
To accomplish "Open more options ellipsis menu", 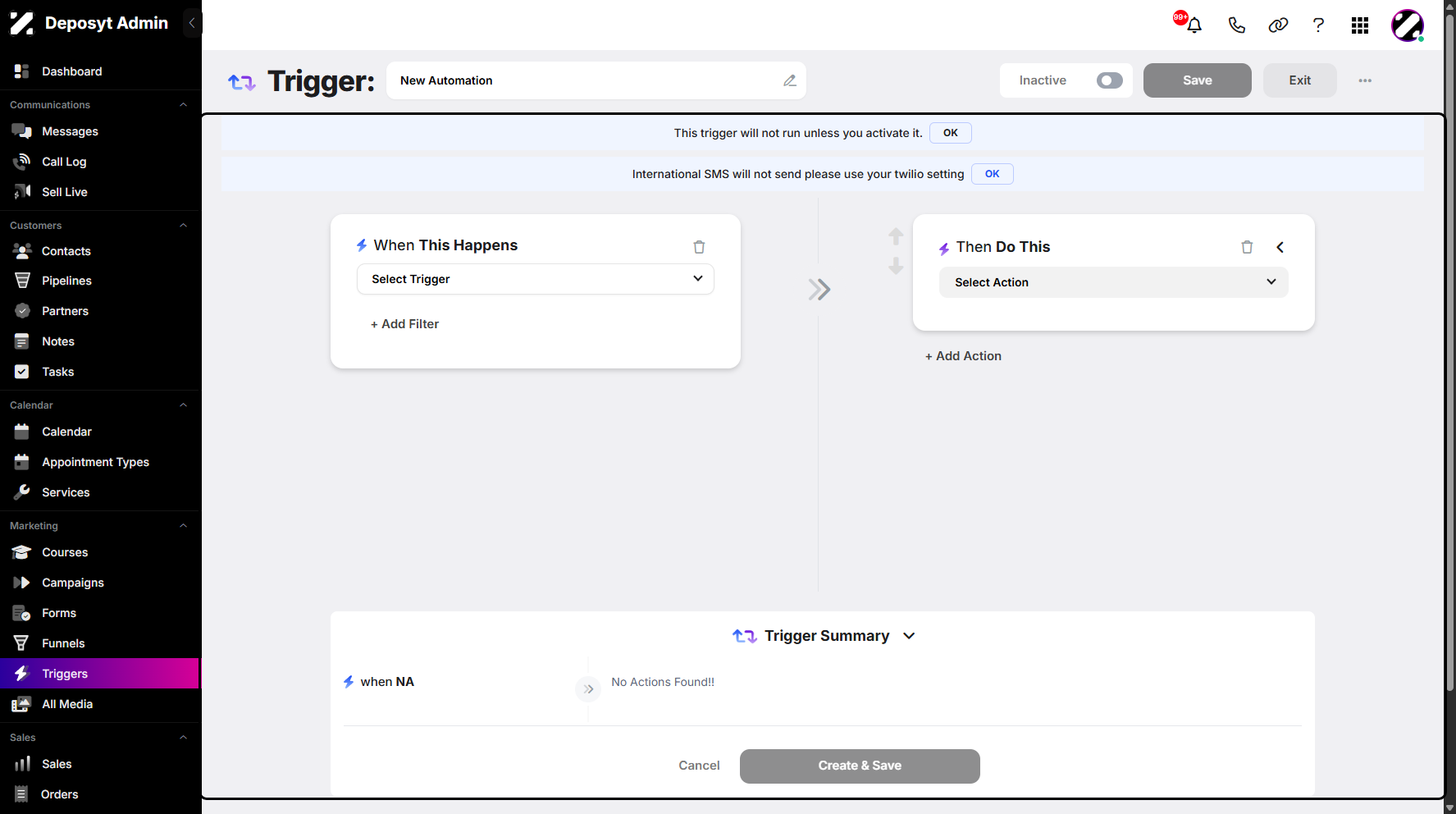I will point(1365,80).
